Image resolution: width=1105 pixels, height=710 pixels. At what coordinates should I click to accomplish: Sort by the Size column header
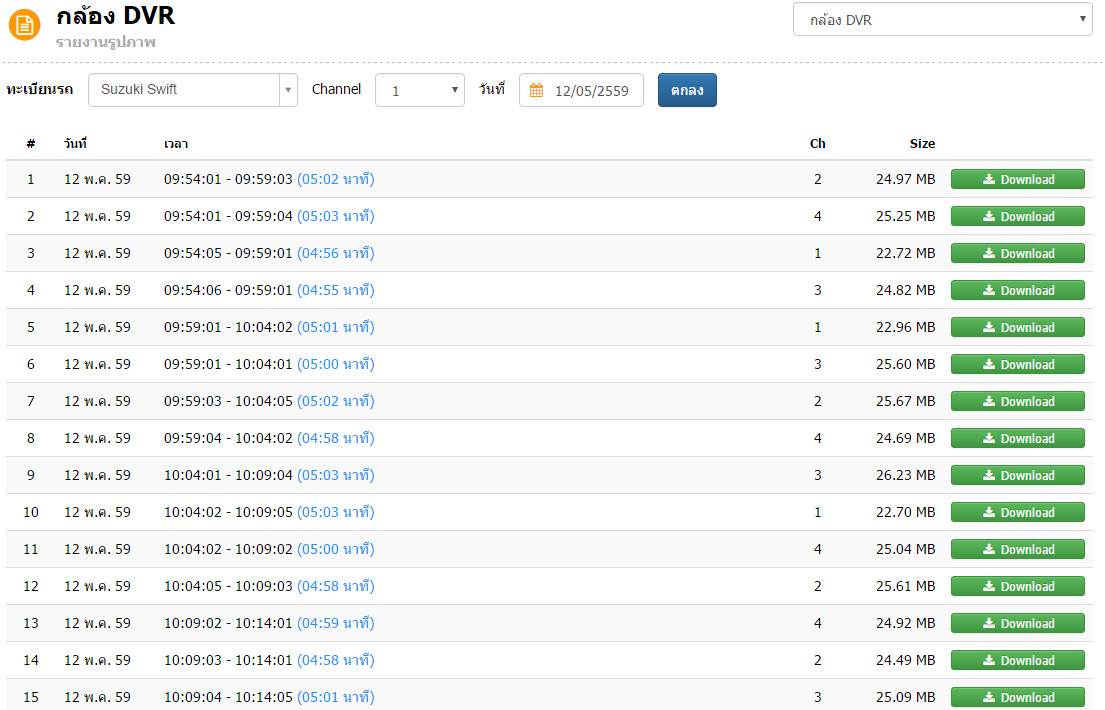[922, 144]
